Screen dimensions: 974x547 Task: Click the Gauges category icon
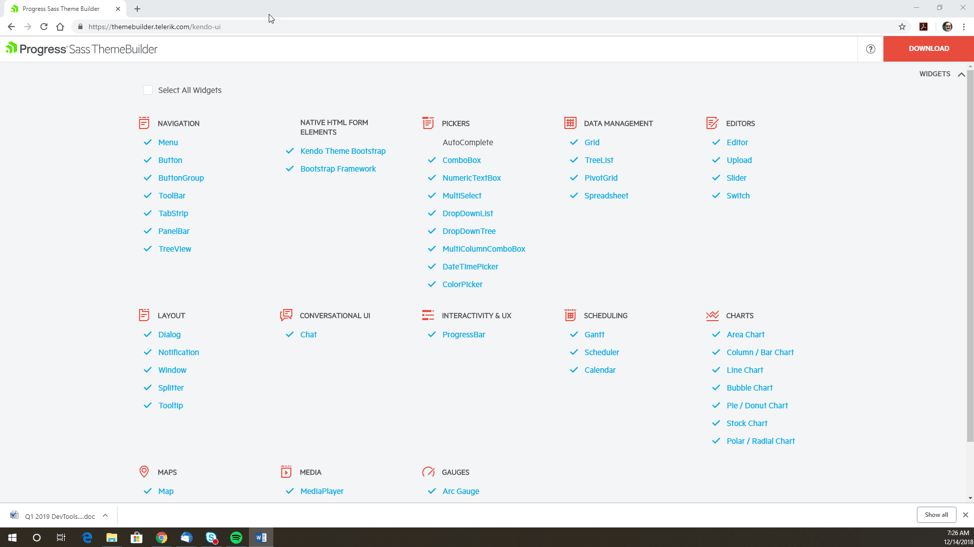click(x=428, y=472)
